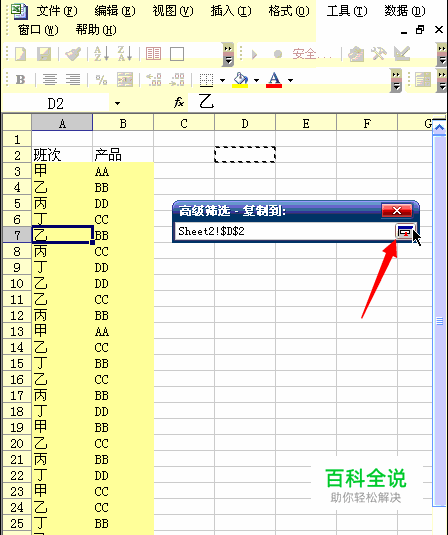Apply red font color A
Screen dimensions: 448x535
pyautogui.click(x=274, y=80)
